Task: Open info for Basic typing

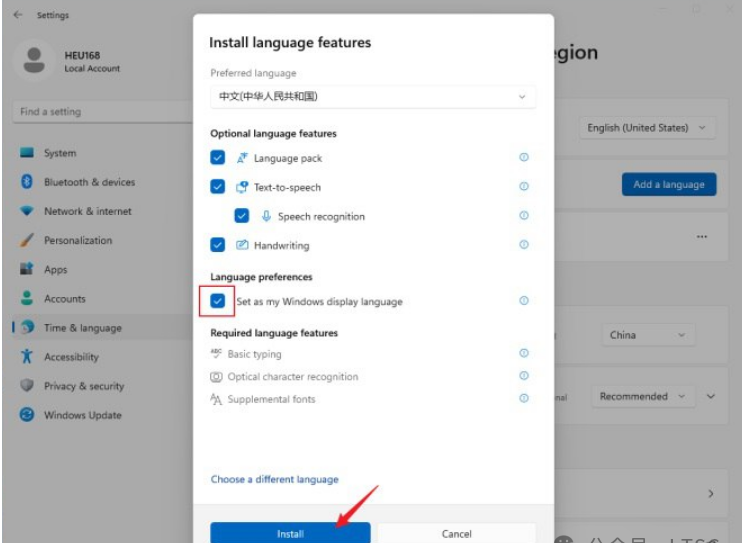Action: 523,353
